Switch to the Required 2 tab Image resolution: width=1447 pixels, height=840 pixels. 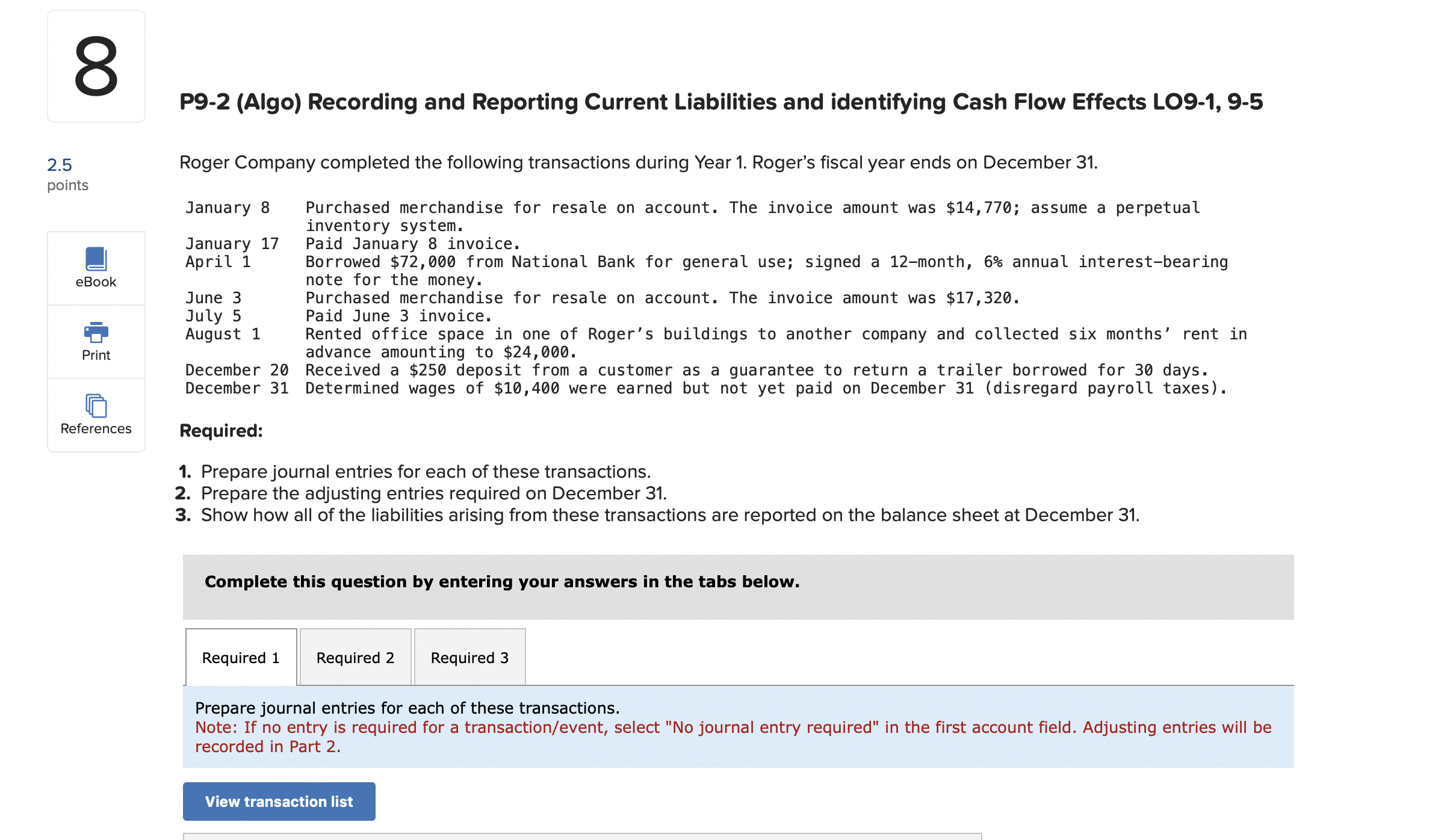tap(355, 657)
